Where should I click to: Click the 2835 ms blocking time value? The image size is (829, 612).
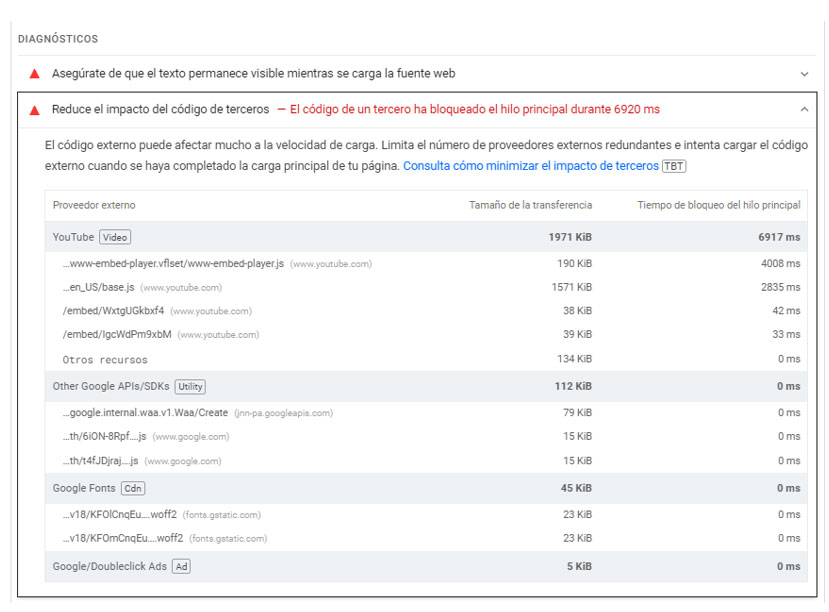tap(780, 287)
